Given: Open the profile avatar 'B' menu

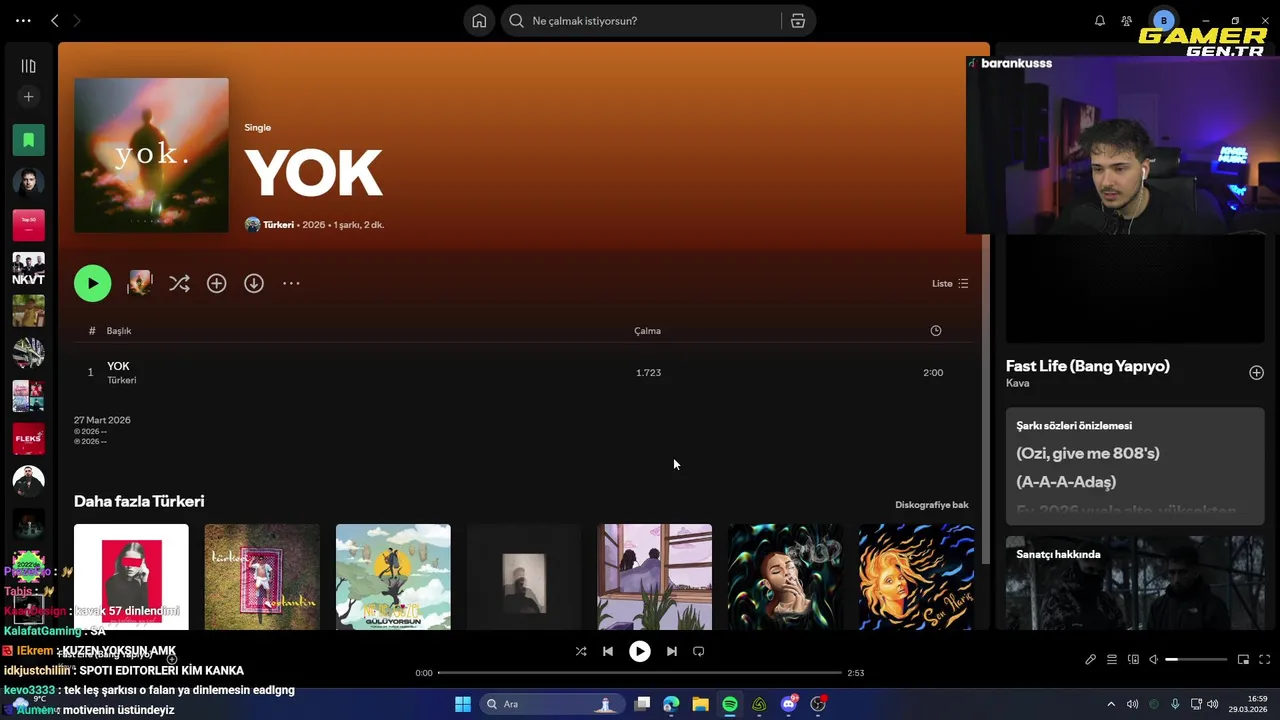Looking at the screenshot, I should 1163,20.
